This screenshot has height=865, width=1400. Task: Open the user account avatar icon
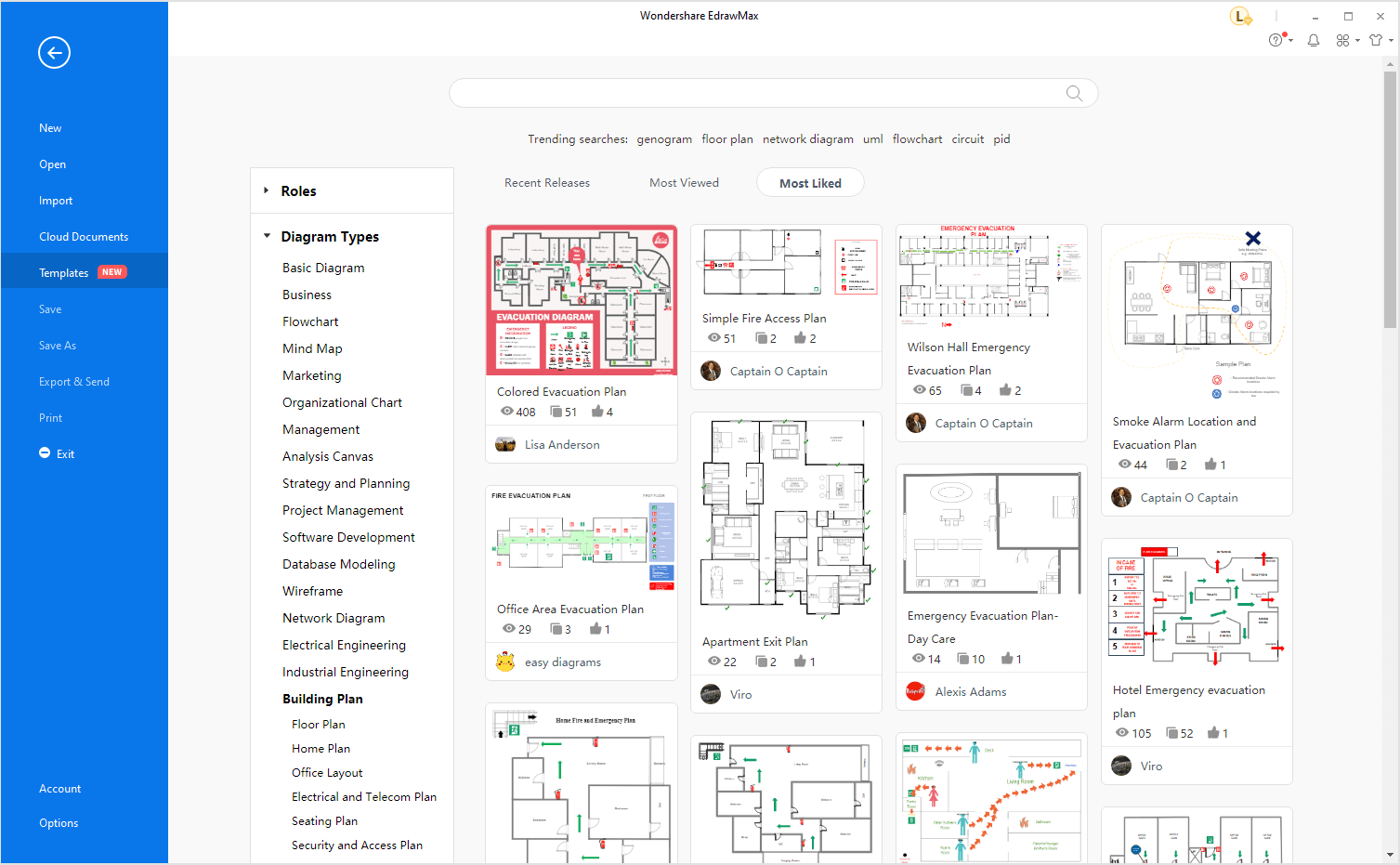pos(1240,16)
